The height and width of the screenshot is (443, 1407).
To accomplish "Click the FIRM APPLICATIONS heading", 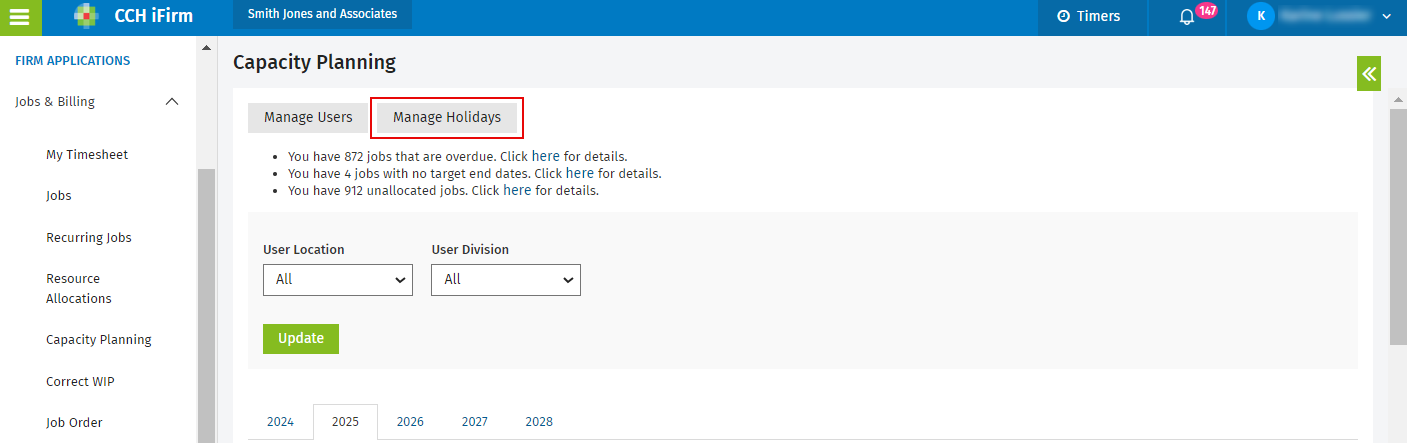I will pyautogui.click(x=73, y=61).
